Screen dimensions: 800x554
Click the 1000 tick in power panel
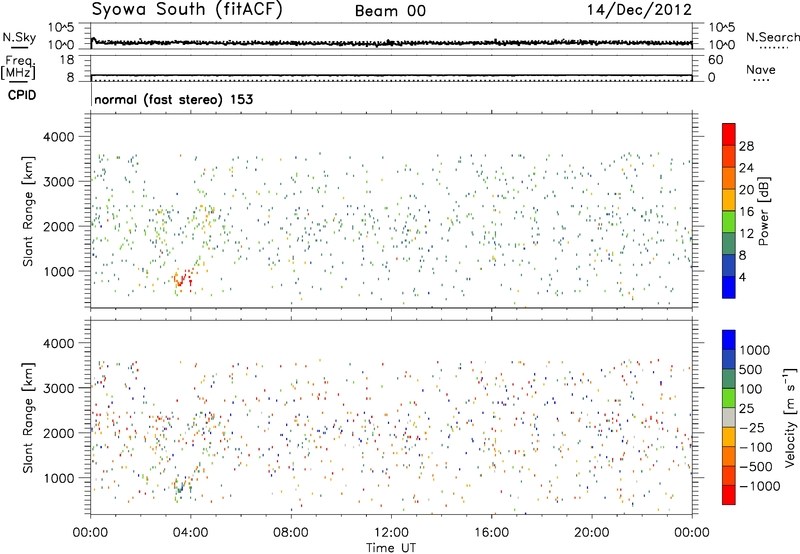click(x=59, y=271)
